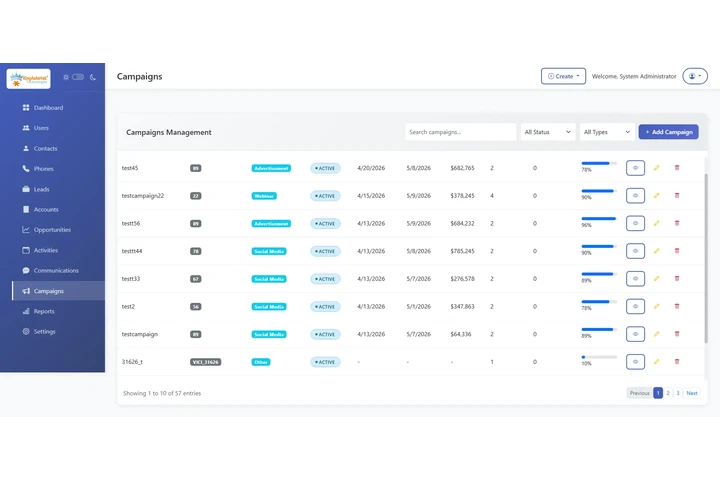Open Opportunities in the sidebar

click(52, 230)
